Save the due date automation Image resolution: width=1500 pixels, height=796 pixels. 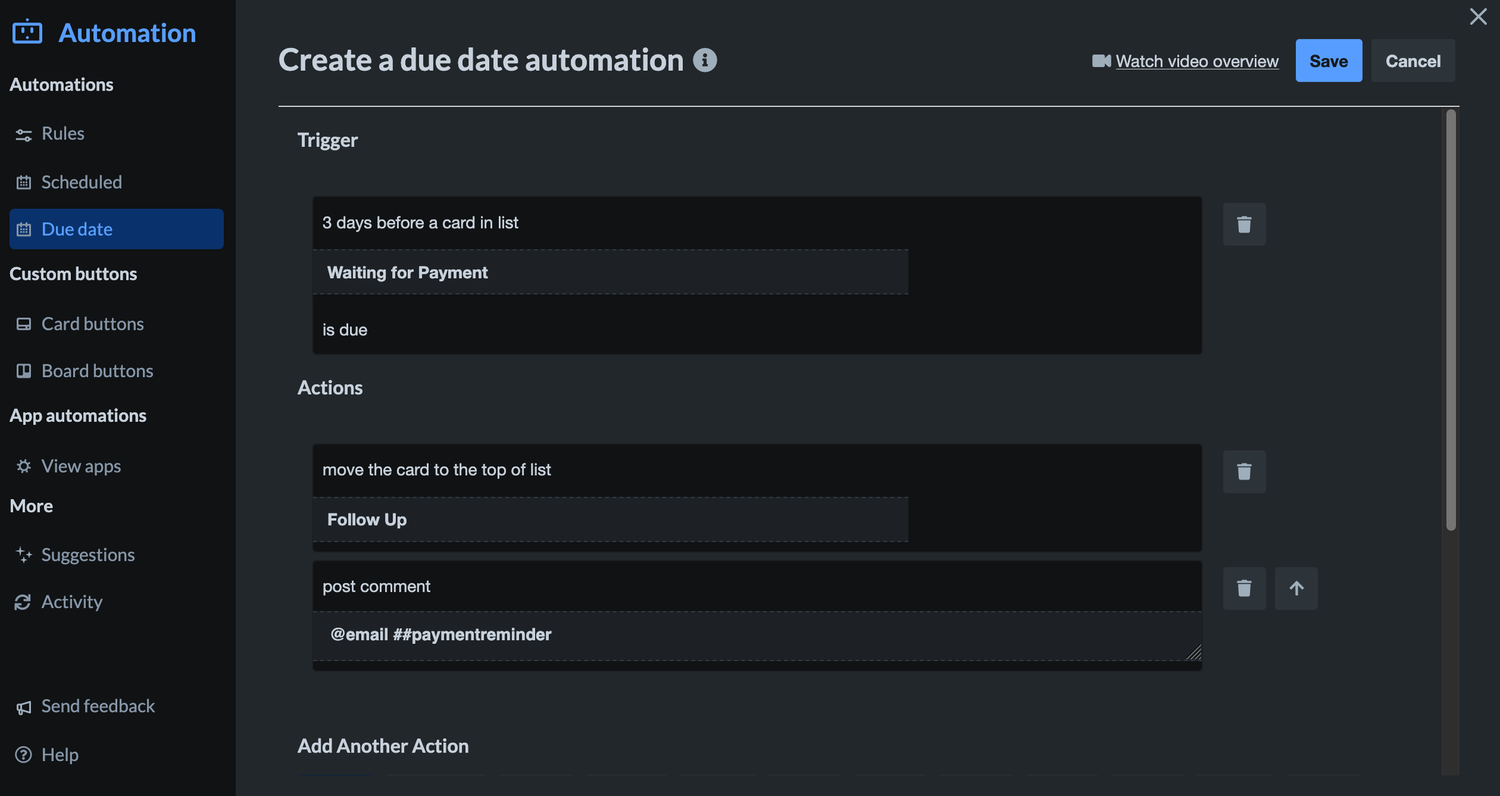tap(1328, 60)
